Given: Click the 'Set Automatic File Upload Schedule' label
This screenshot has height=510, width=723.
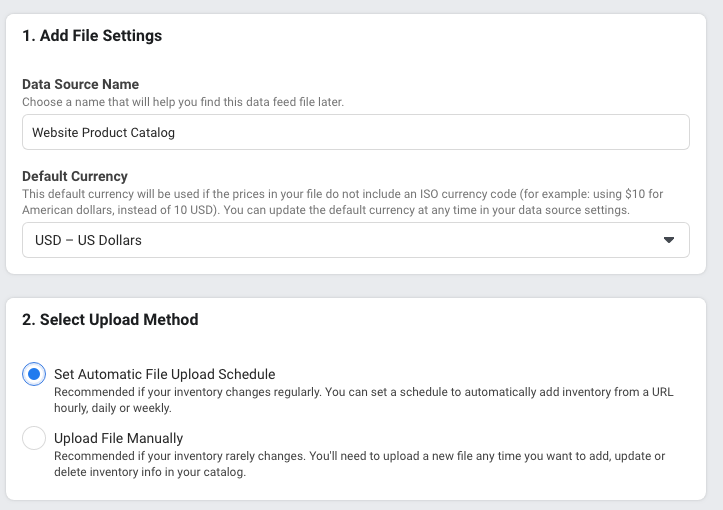Looking at the screenshot, I should [x=164, y=374].
